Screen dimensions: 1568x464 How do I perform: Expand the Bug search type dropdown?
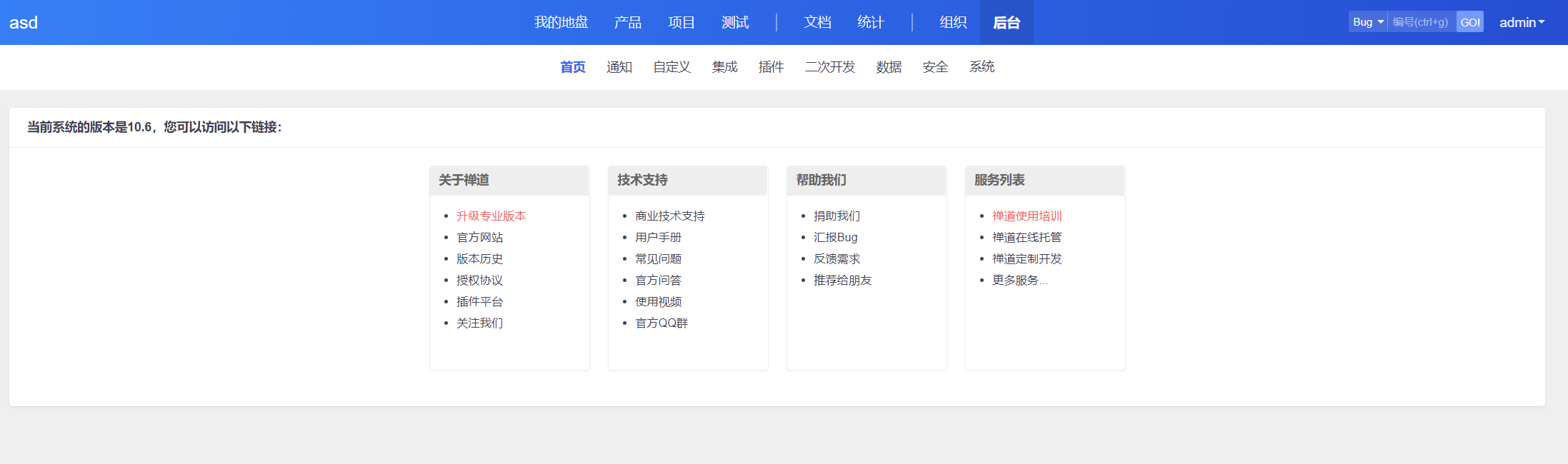point(1368,21)
